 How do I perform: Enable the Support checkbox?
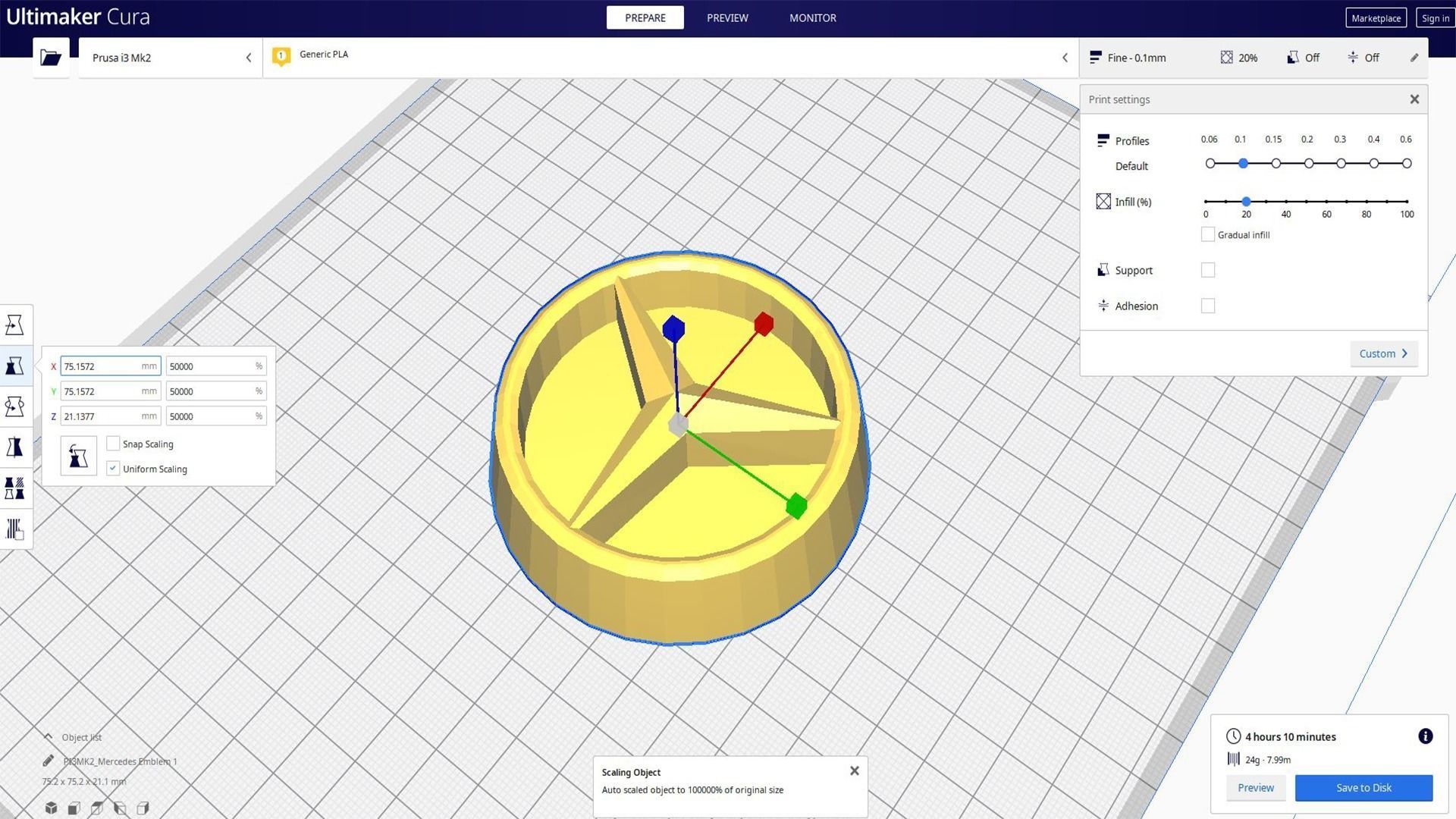click(1208, 270)
